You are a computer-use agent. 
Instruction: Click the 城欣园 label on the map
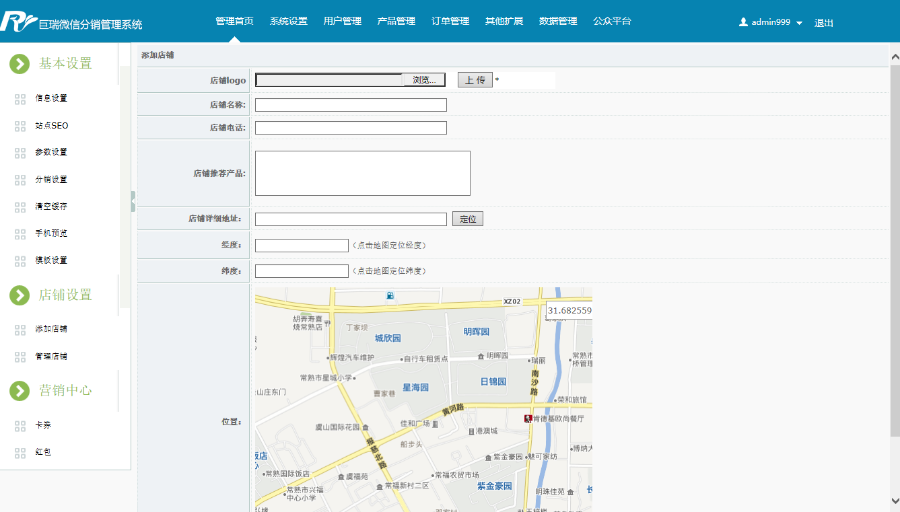click(388, 338)
